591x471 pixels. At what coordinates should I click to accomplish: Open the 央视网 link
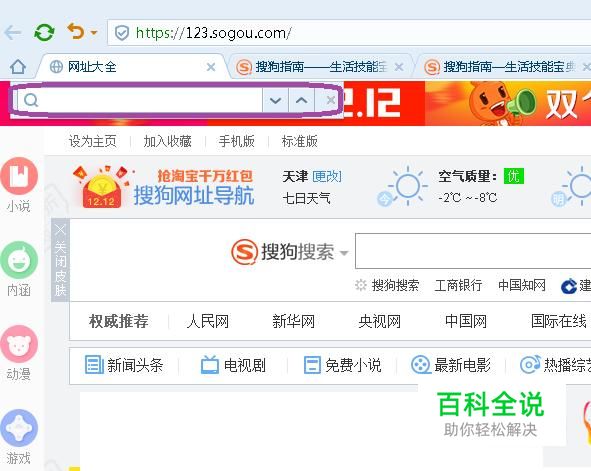[x=380, y=321]
